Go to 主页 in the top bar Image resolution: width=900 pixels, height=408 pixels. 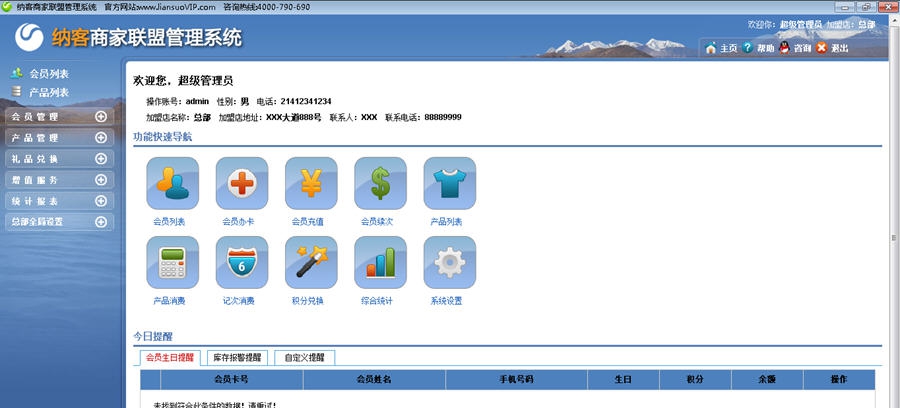pos(728,49)
